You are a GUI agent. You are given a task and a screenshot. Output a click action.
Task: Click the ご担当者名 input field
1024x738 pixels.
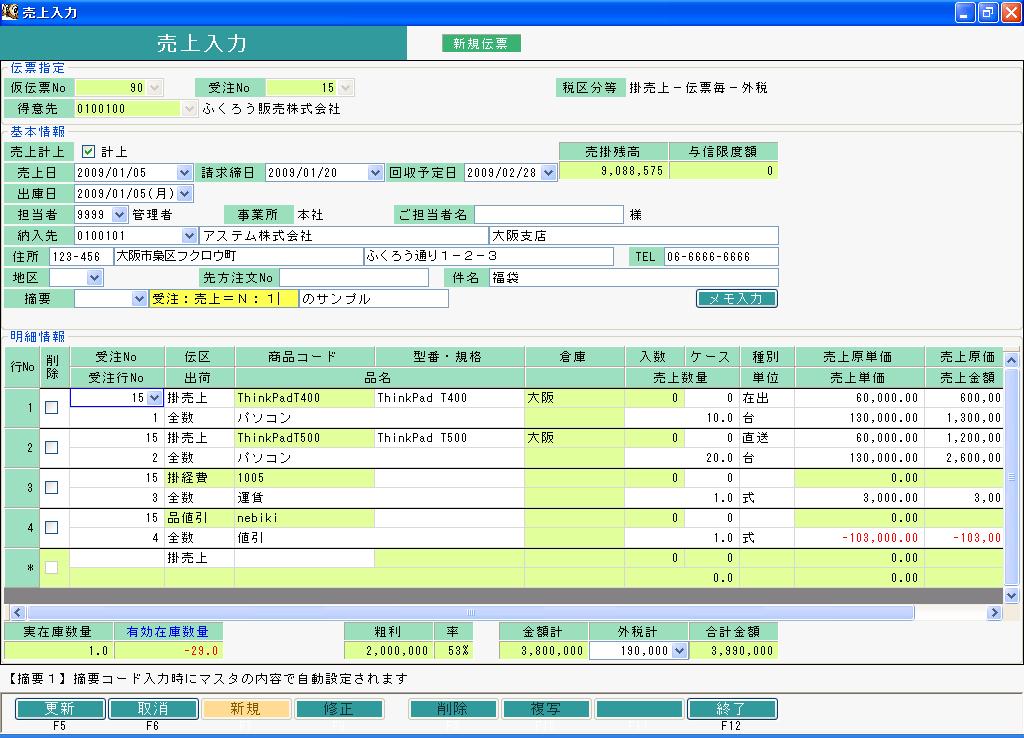(549, 214)
